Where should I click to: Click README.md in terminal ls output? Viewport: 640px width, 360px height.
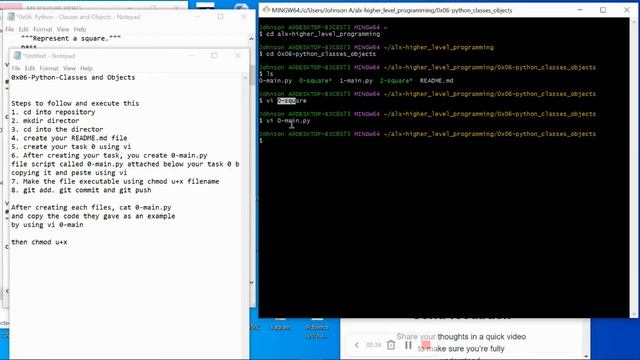[436, 80]
